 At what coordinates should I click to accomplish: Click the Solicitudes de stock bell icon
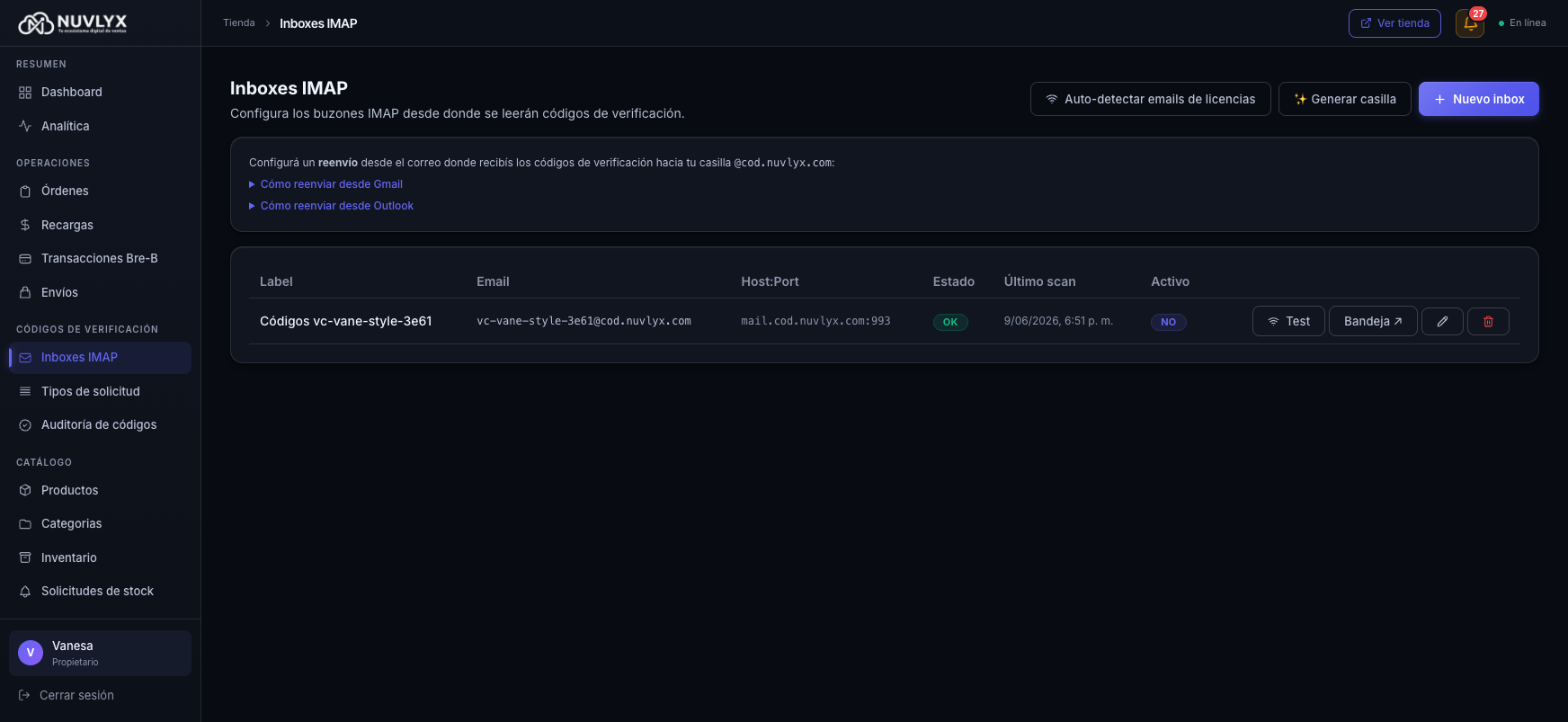[x=25, y=592]
